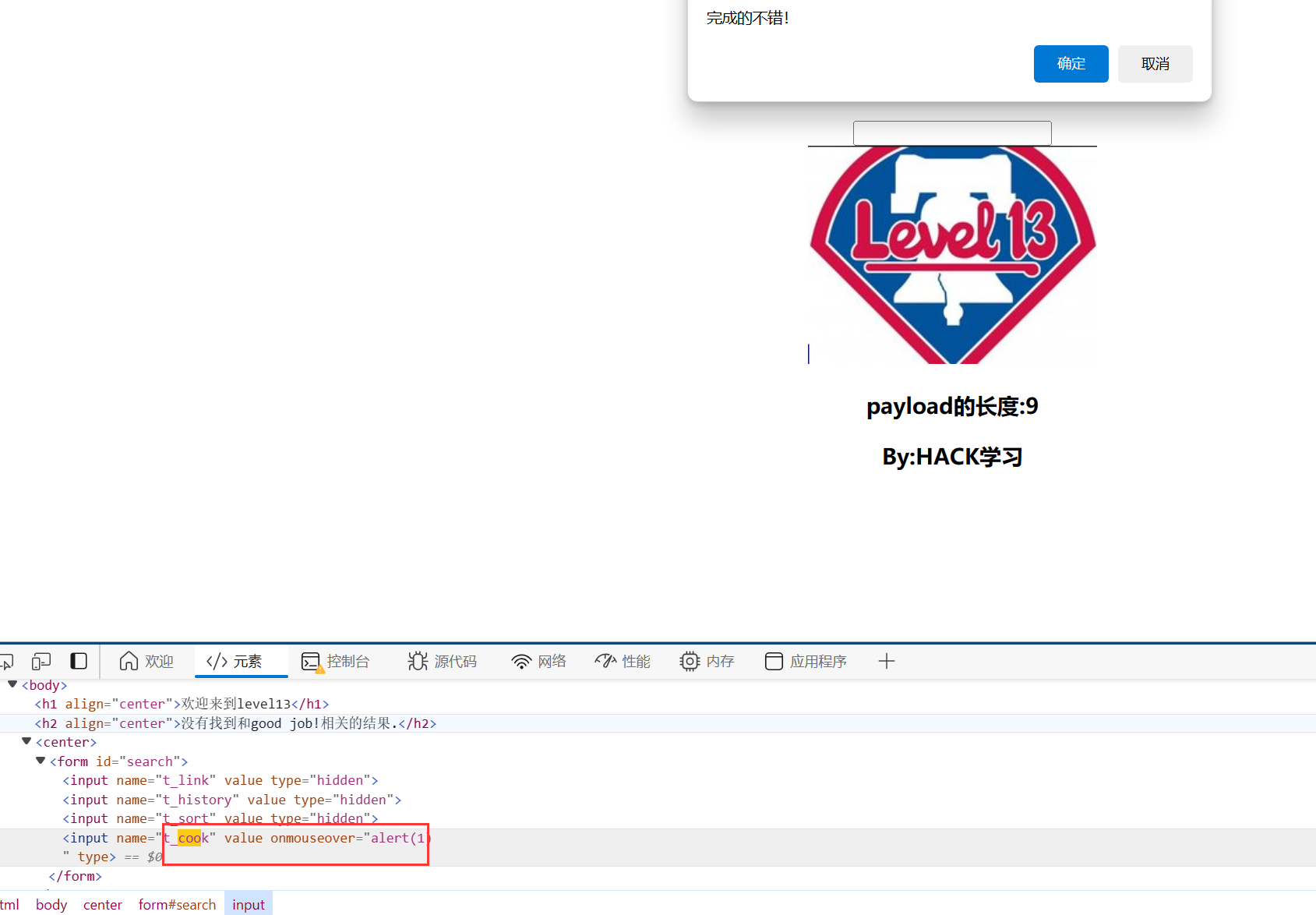The height and width of the screenshot is (915, 1316).
Task: Collapse the form#search element node
Action: click(41, 761)
